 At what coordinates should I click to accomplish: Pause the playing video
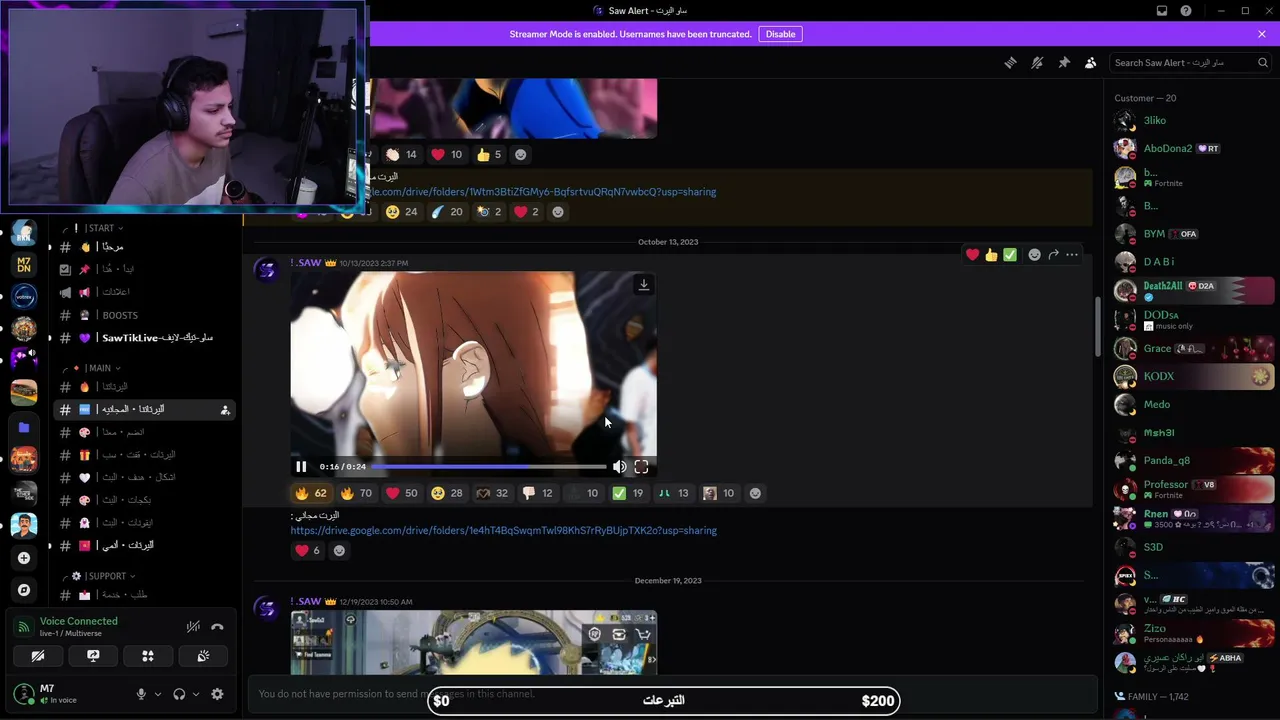click(301, 467)
